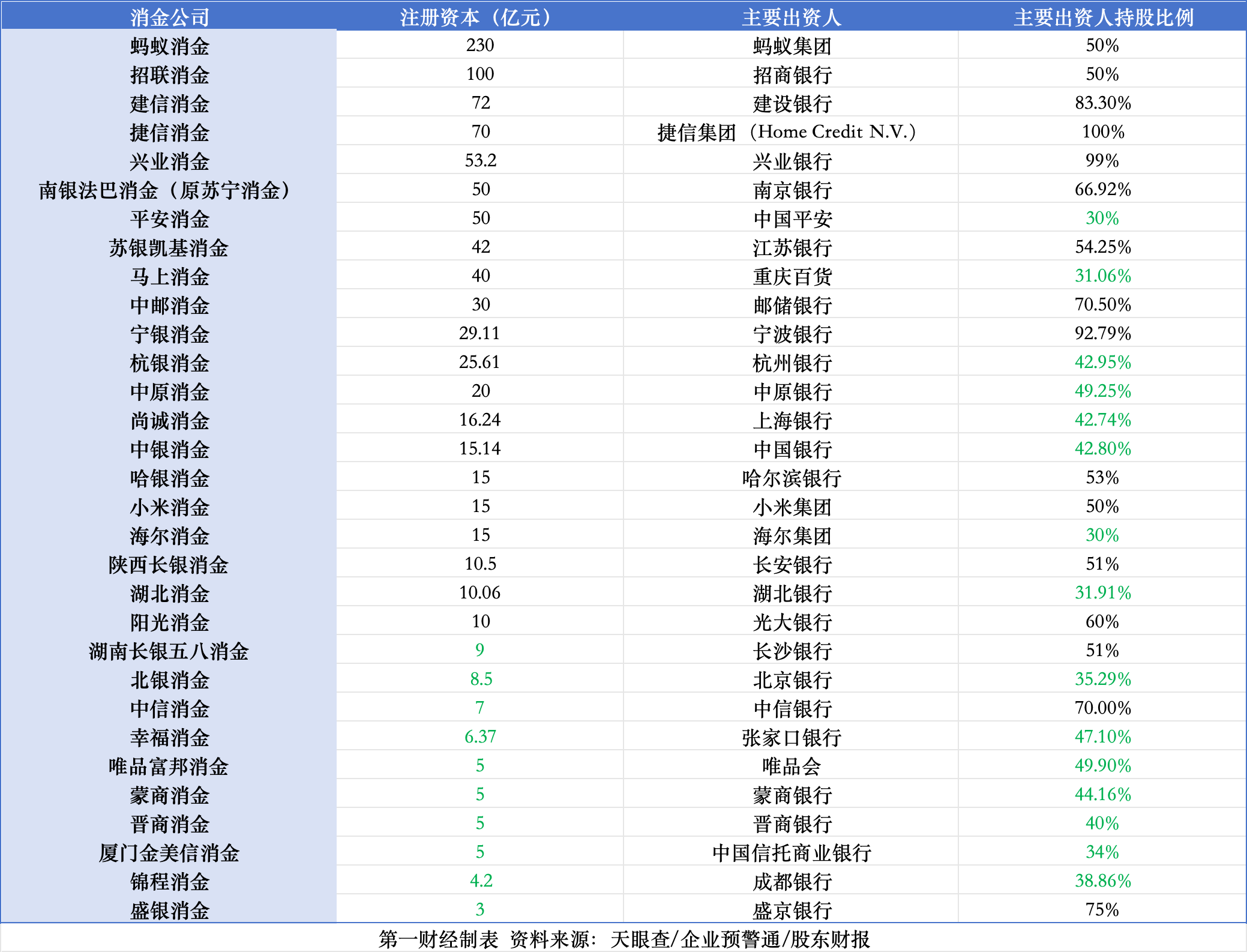This screenshot has width=1247, height=952.
Task: Select the 蚂蚁消金 row label
Action: 168,45
